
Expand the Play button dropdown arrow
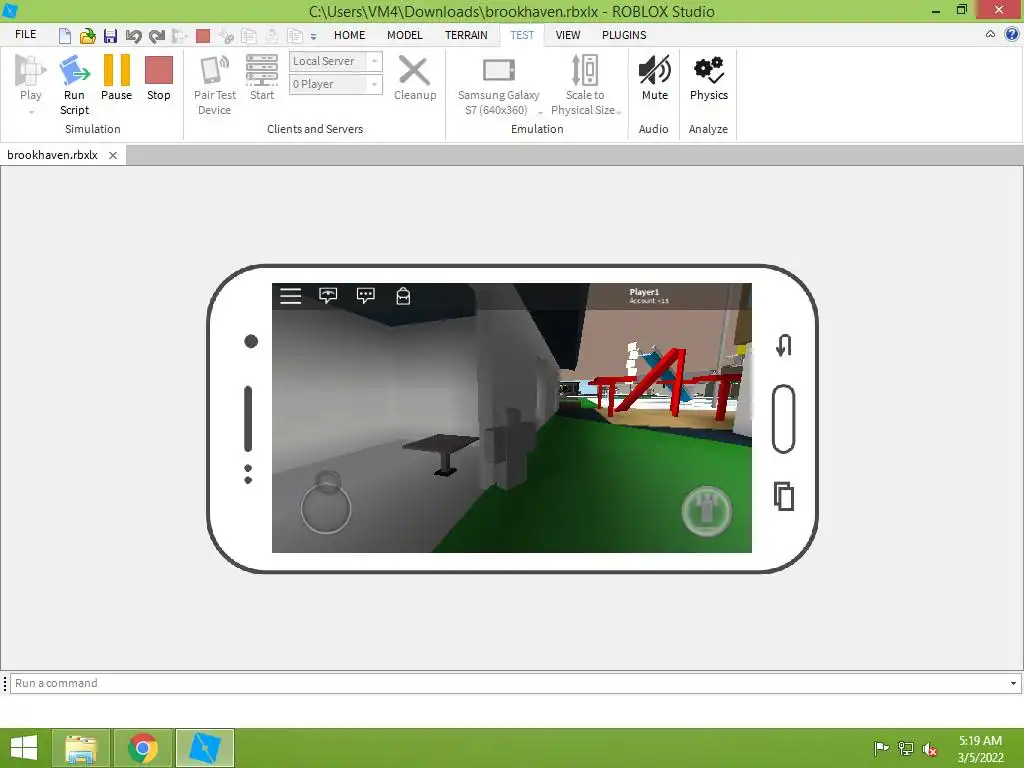click(x=31, y=112)
